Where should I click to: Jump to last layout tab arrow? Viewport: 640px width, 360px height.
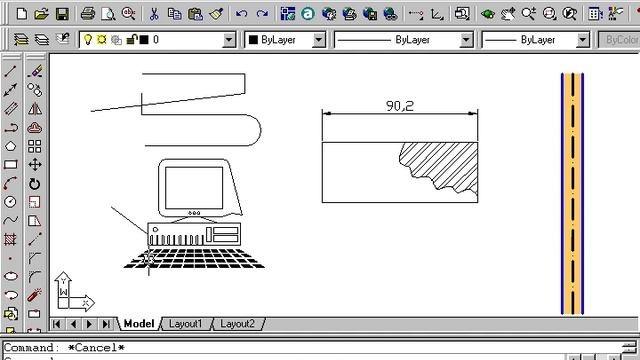[106, 324]
